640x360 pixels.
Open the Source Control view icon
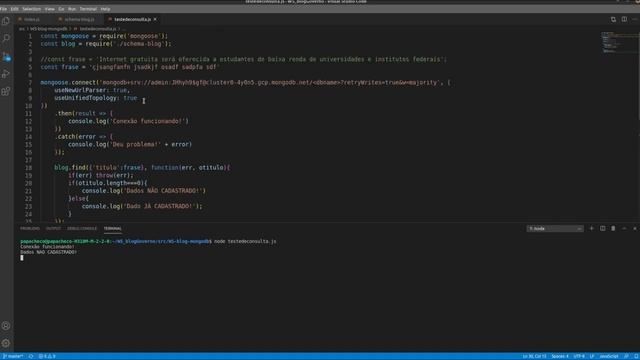[6, 56]
